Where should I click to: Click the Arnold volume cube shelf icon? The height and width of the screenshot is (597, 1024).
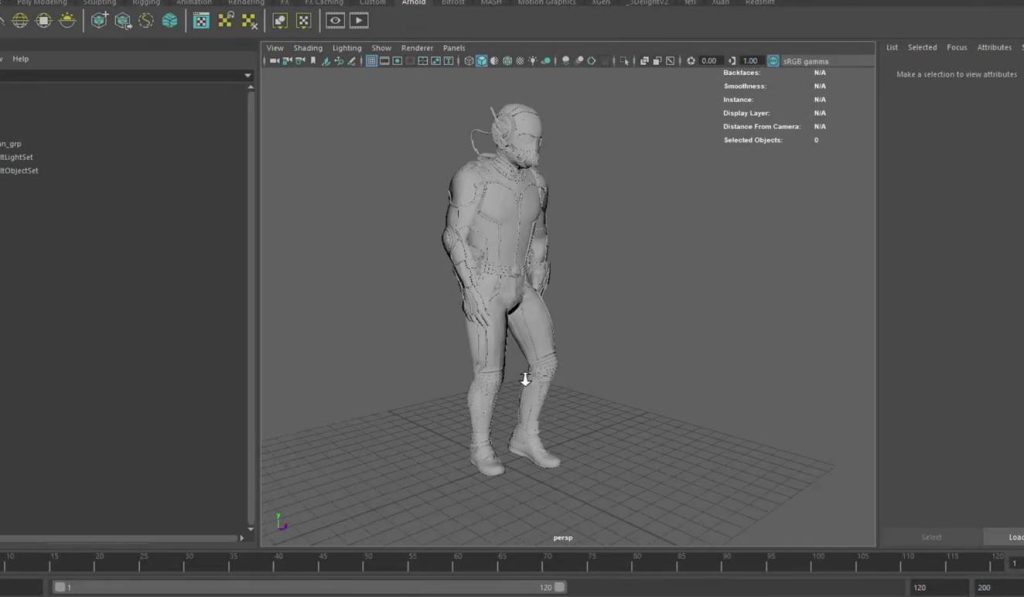tap(170, 20)
